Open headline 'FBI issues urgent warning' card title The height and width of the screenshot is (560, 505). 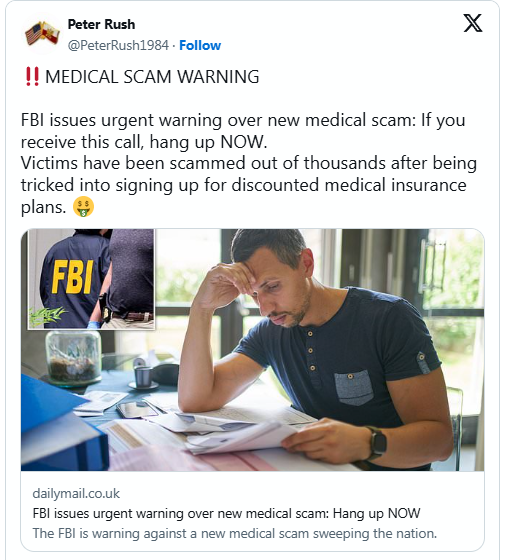pos(226,514)
